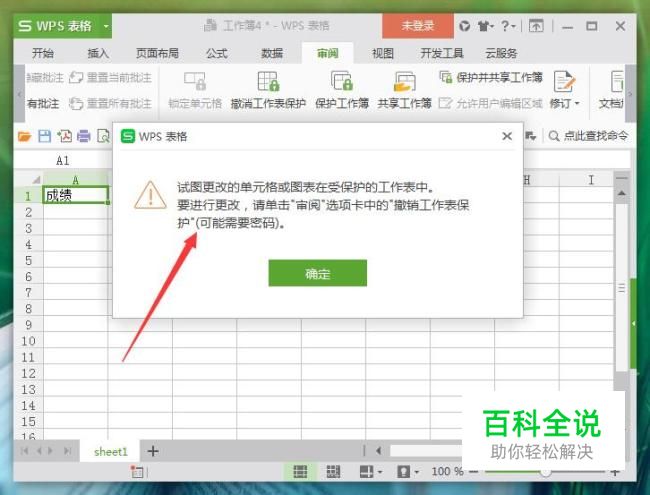Click the export to PDF icon
650x495 pixels.
click(x=64, y=136)
